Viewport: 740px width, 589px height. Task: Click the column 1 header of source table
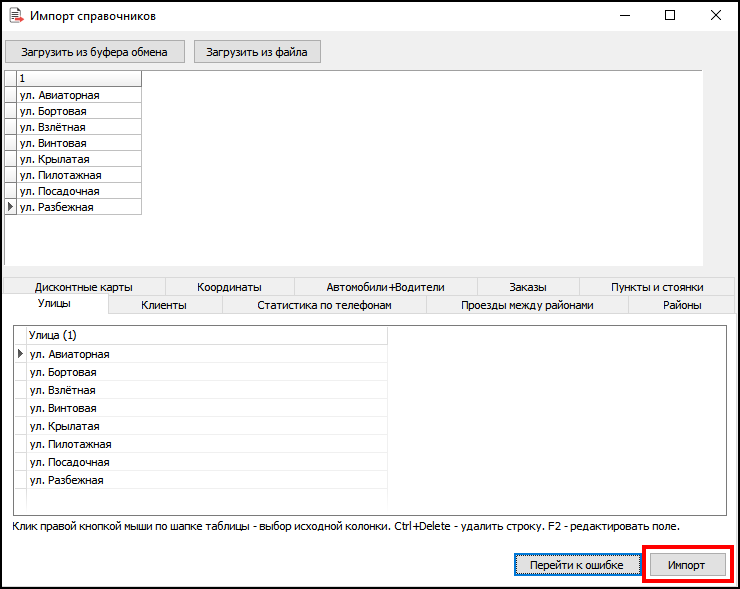tap(79, 78)
